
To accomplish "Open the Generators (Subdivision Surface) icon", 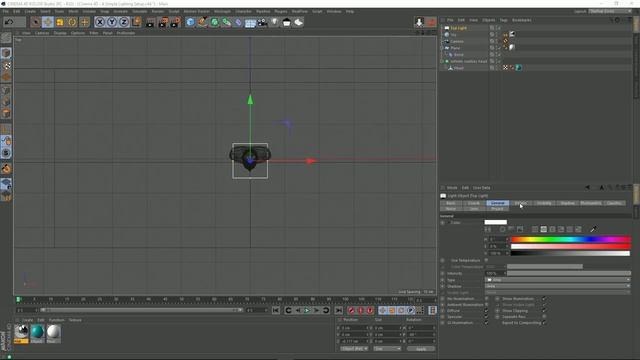I will (x=215, y=22).
